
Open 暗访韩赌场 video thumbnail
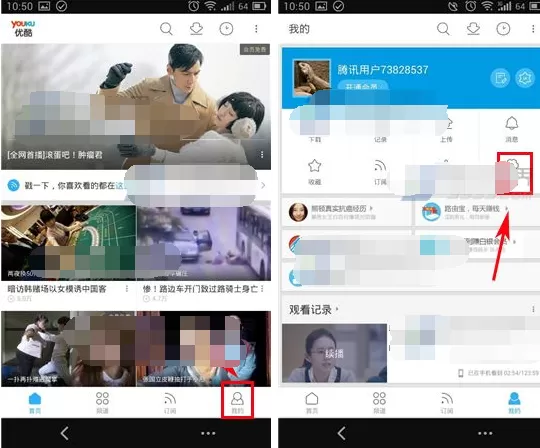(69, 242)
